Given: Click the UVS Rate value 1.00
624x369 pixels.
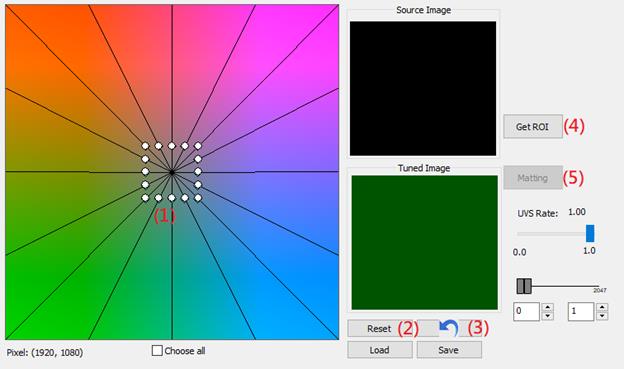Looking at the screenshot, I should click(577, 212).
